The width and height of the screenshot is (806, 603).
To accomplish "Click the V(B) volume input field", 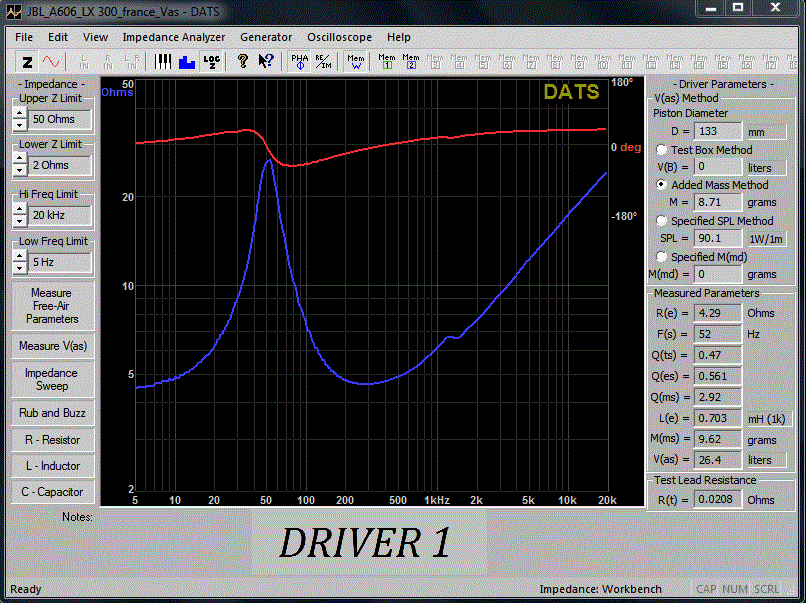I will coord(717,167).
